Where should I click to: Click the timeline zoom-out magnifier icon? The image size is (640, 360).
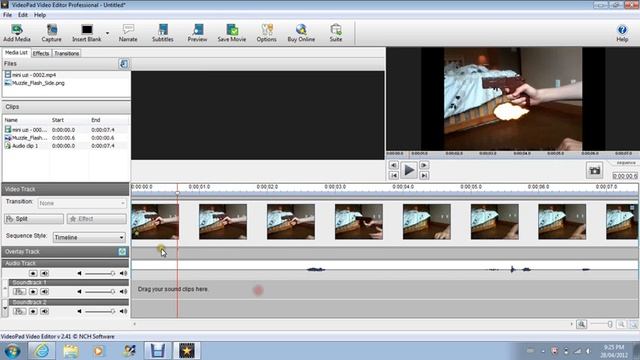tap(621, 324)
